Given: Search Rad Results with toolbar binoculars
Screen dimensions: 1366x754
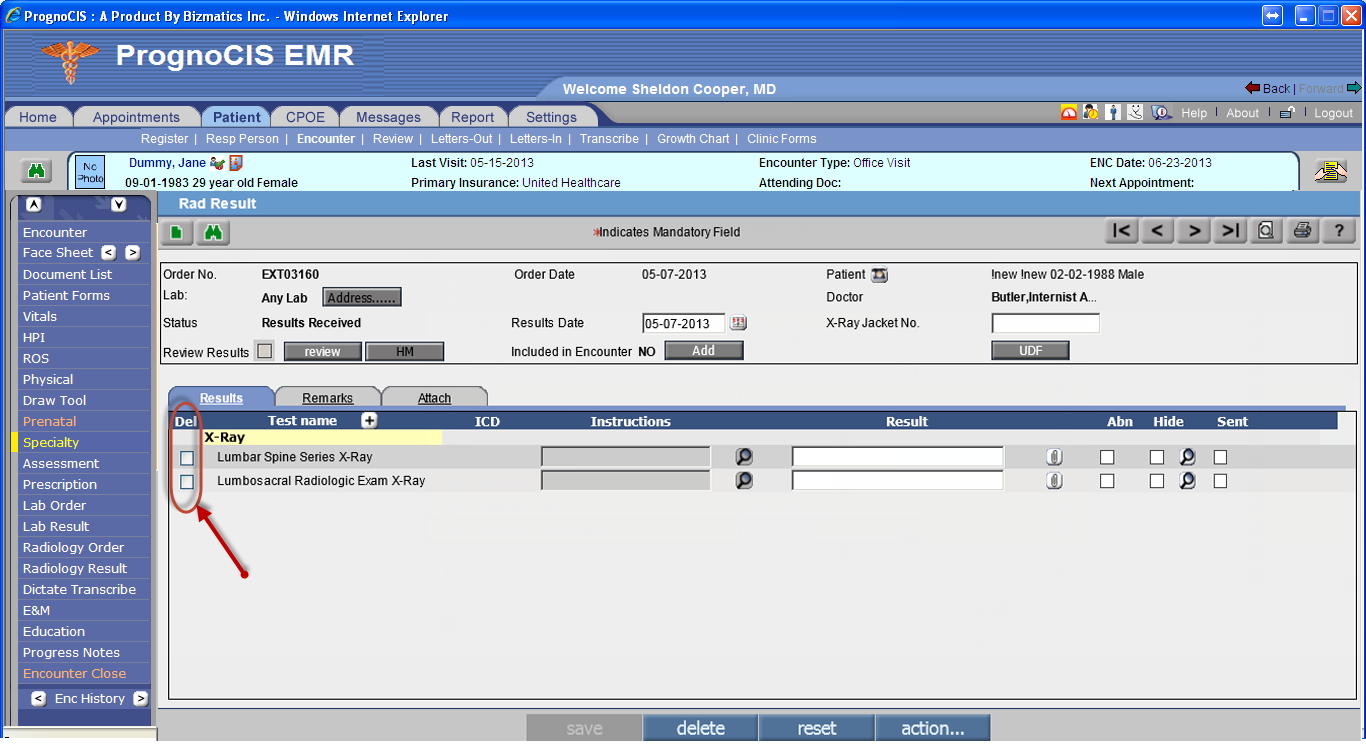Looking at the screenshot, I should [x=213, y=232].
